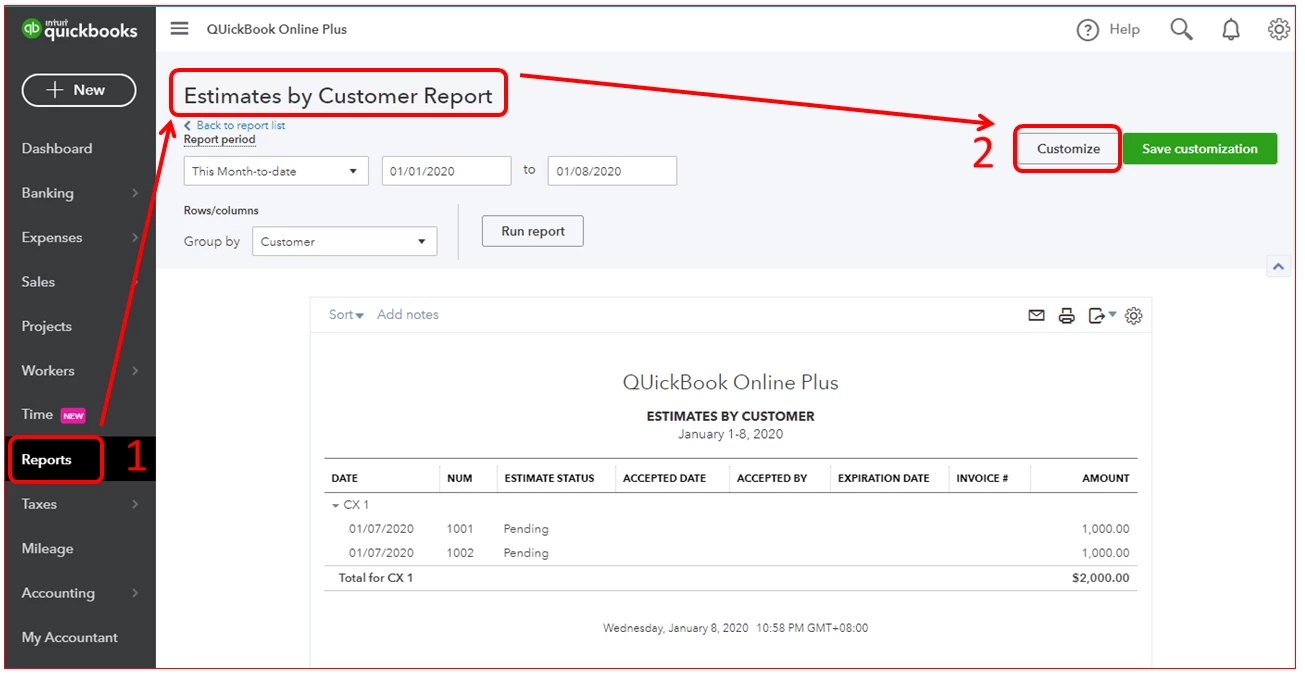Click the start date field 01/01/2020

[446, 171]
